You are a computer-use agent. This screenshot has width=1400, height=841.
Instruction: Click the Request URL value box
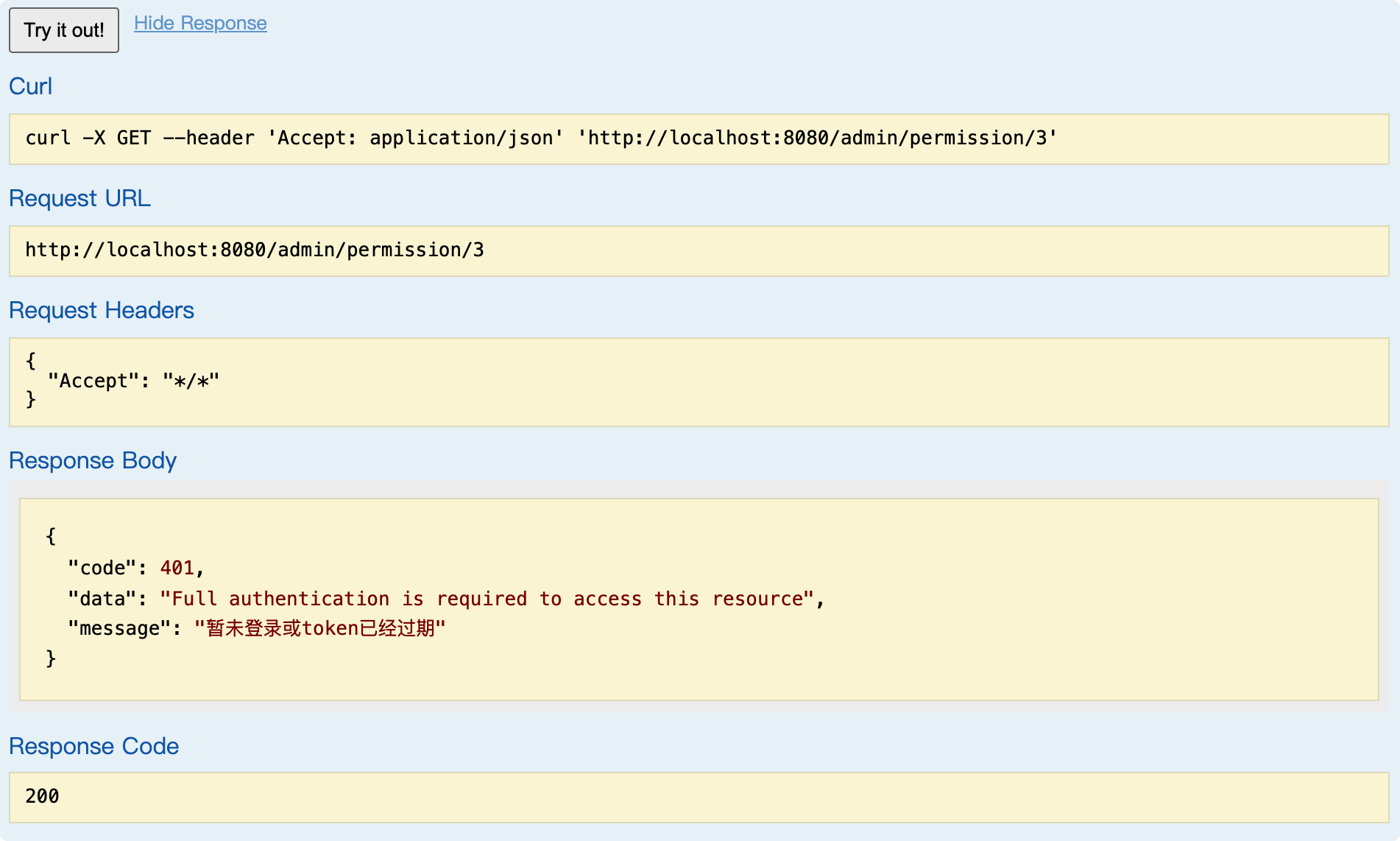(x=698, y=250)
